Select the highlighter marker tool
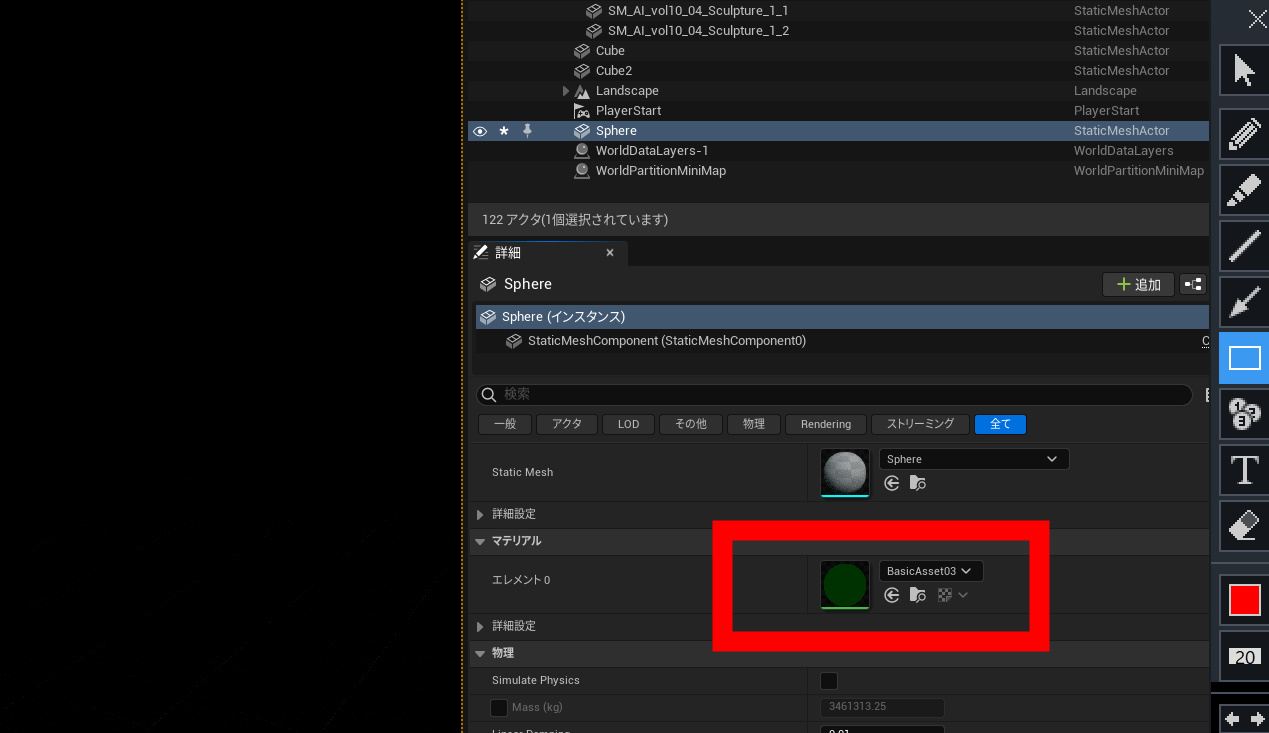Image resolution: width=1269 pixels, height=733 pixels. pyautogui.click(x=1244, y=190)
